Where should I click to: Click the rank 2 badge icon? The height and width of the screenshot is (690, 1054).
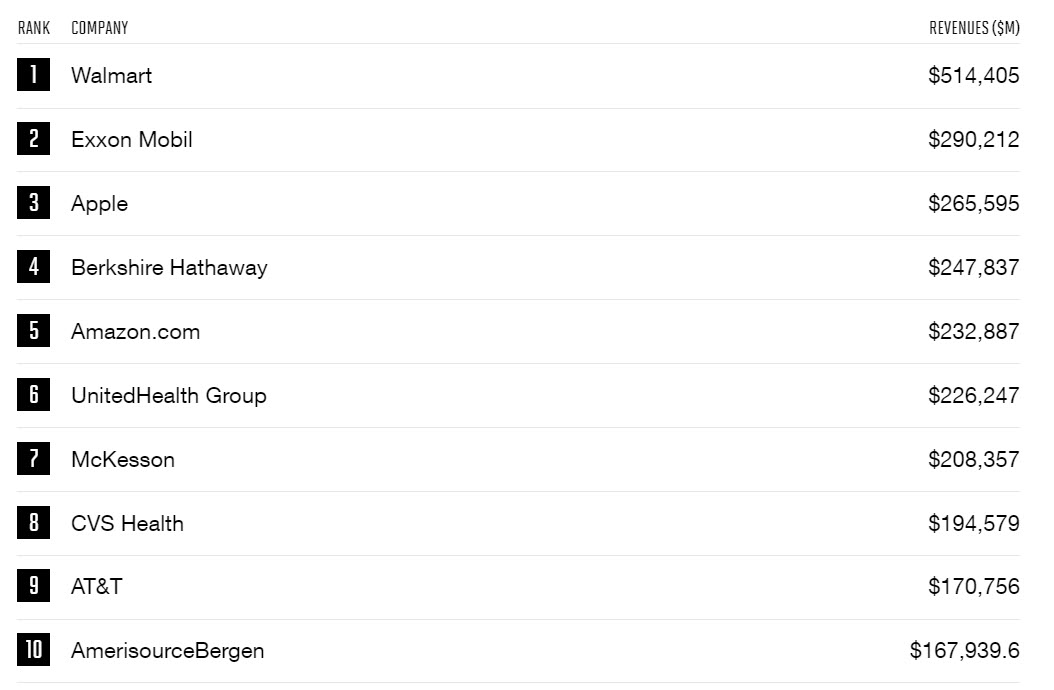point(33,139)
